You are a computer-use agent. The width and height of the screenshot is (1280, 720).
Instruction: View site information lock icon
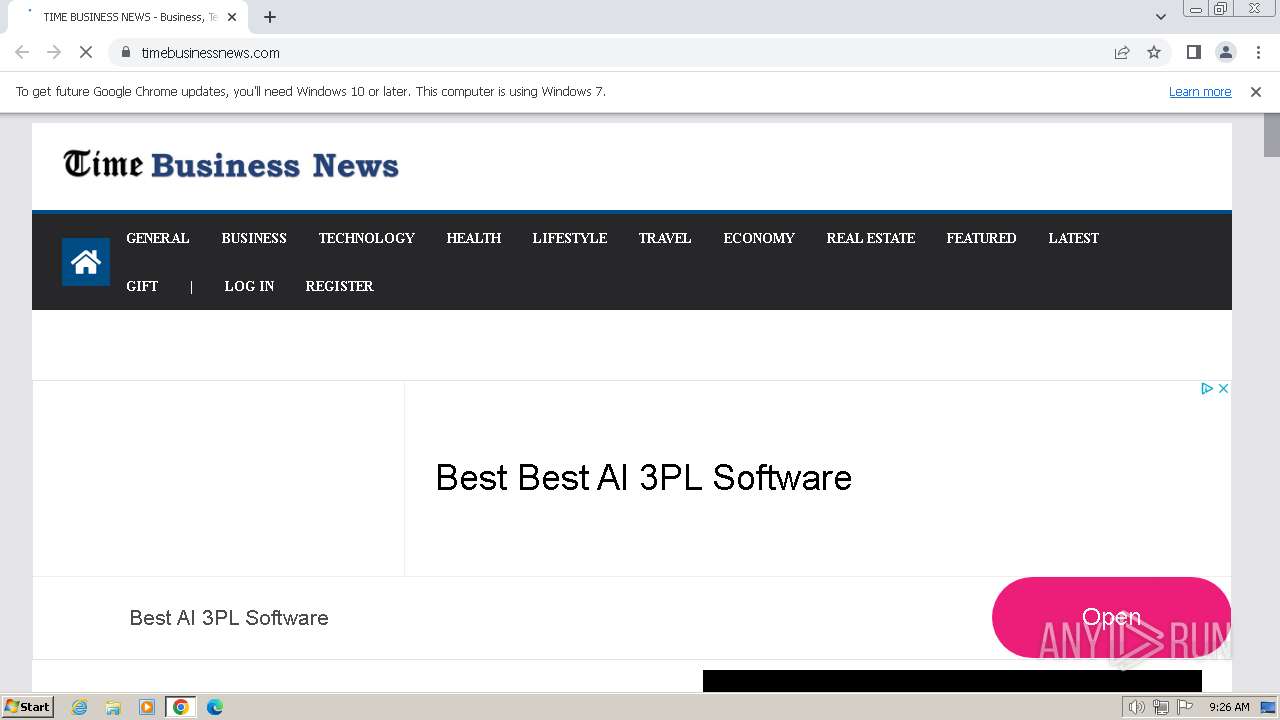coord(126,52)
